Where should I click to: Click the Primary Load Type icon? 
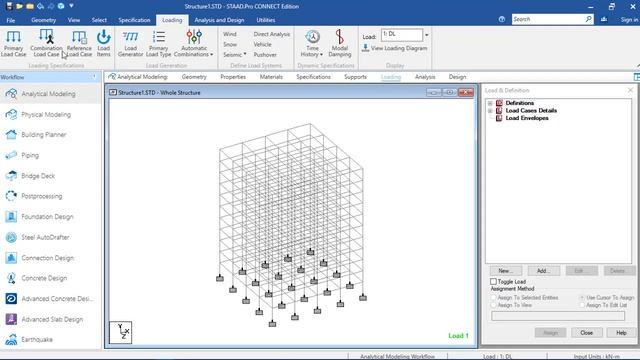pos(158,43)
